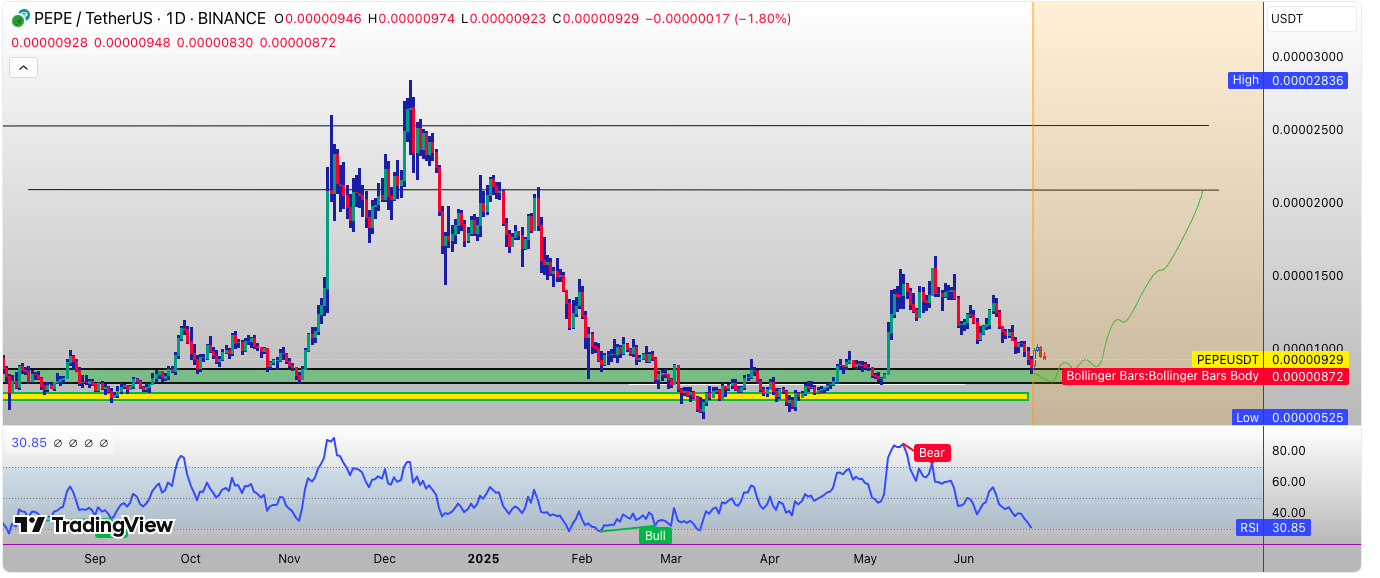Click the open value 0.00000946

coord(322,18)
